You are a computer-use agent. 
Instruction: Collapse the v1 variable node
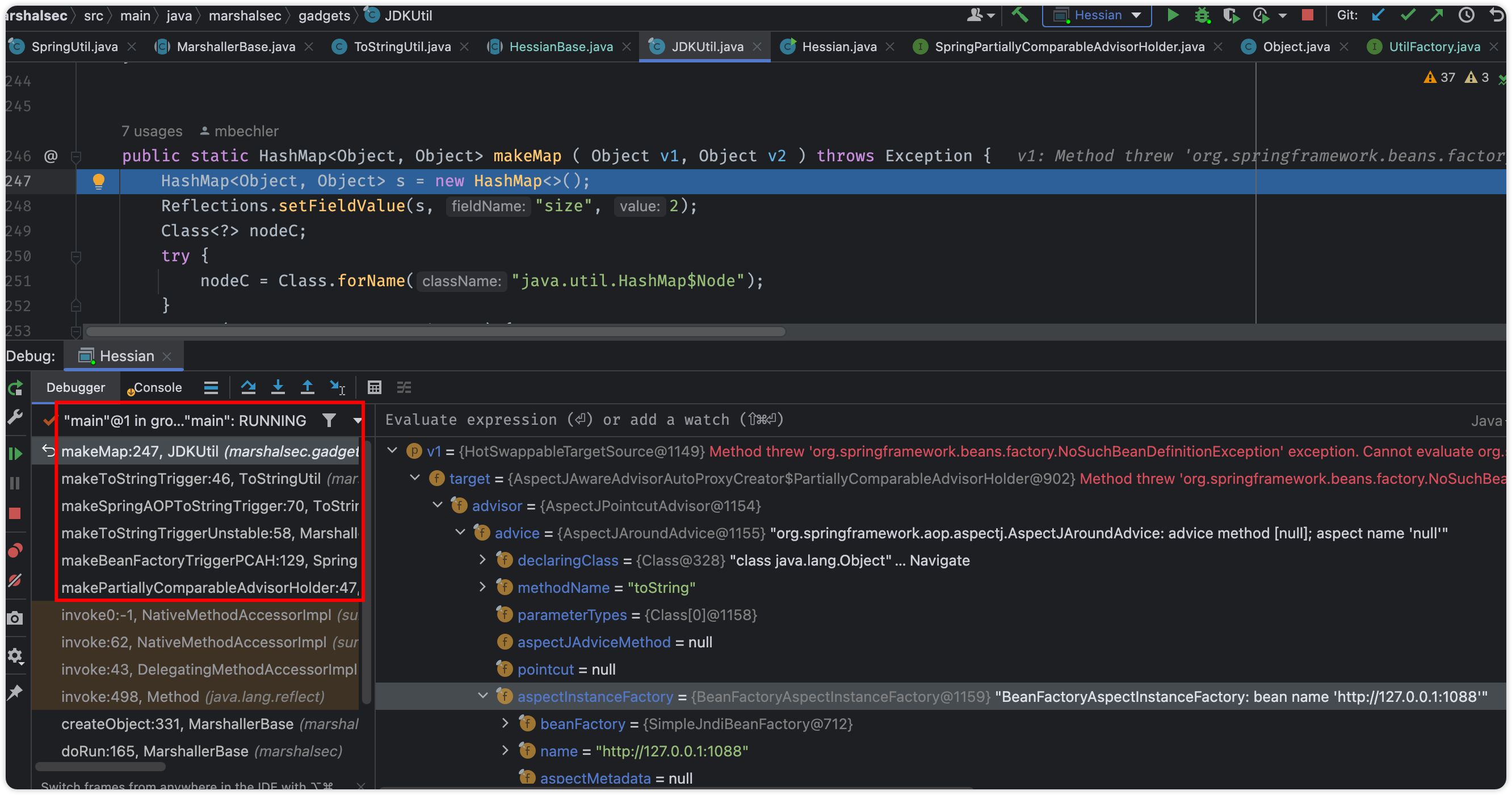pos(392,450)
